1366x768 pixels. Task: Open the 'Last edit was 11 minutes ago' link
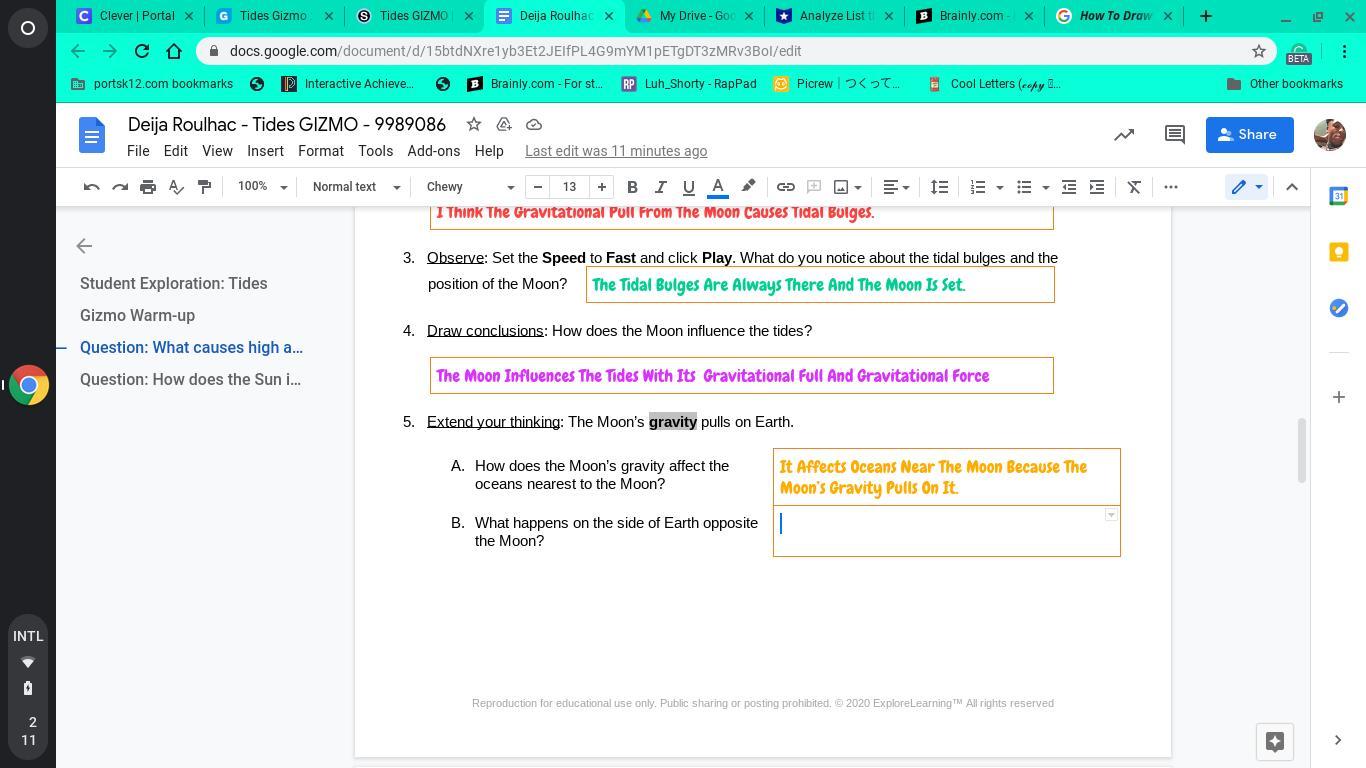616,151
